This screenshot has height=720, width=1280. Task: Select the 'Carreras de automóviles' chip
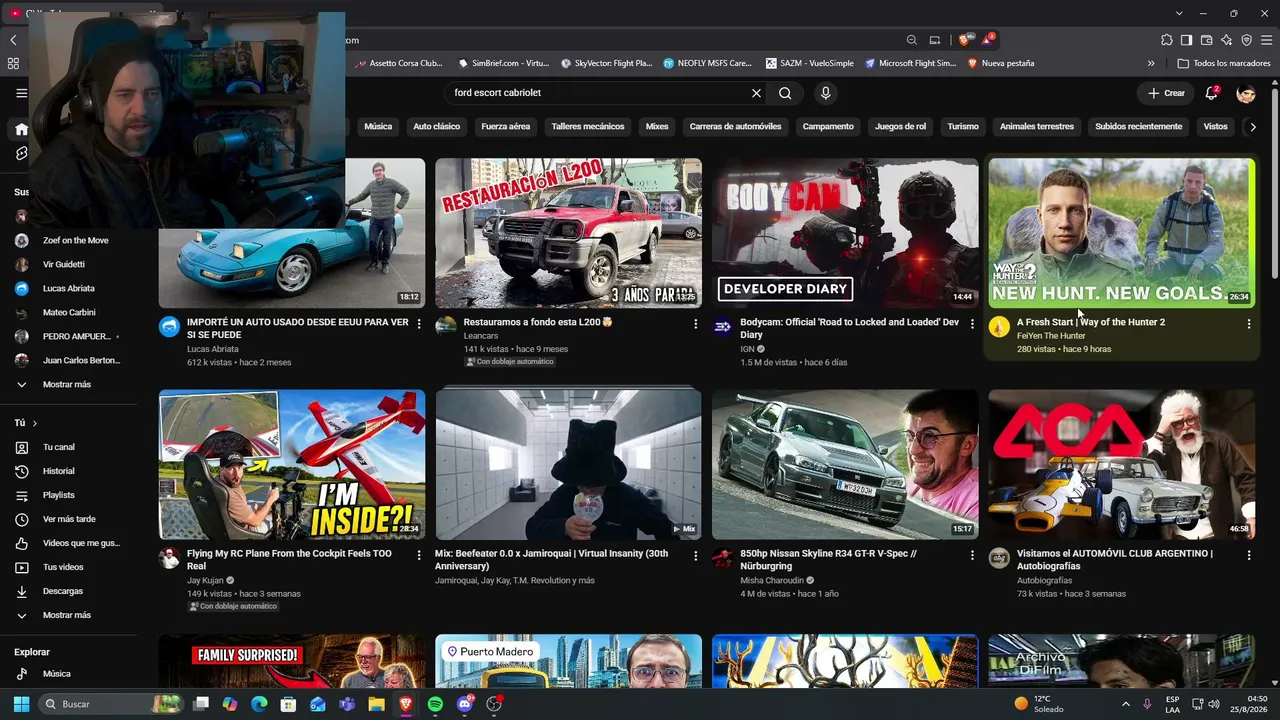point(736,127)
